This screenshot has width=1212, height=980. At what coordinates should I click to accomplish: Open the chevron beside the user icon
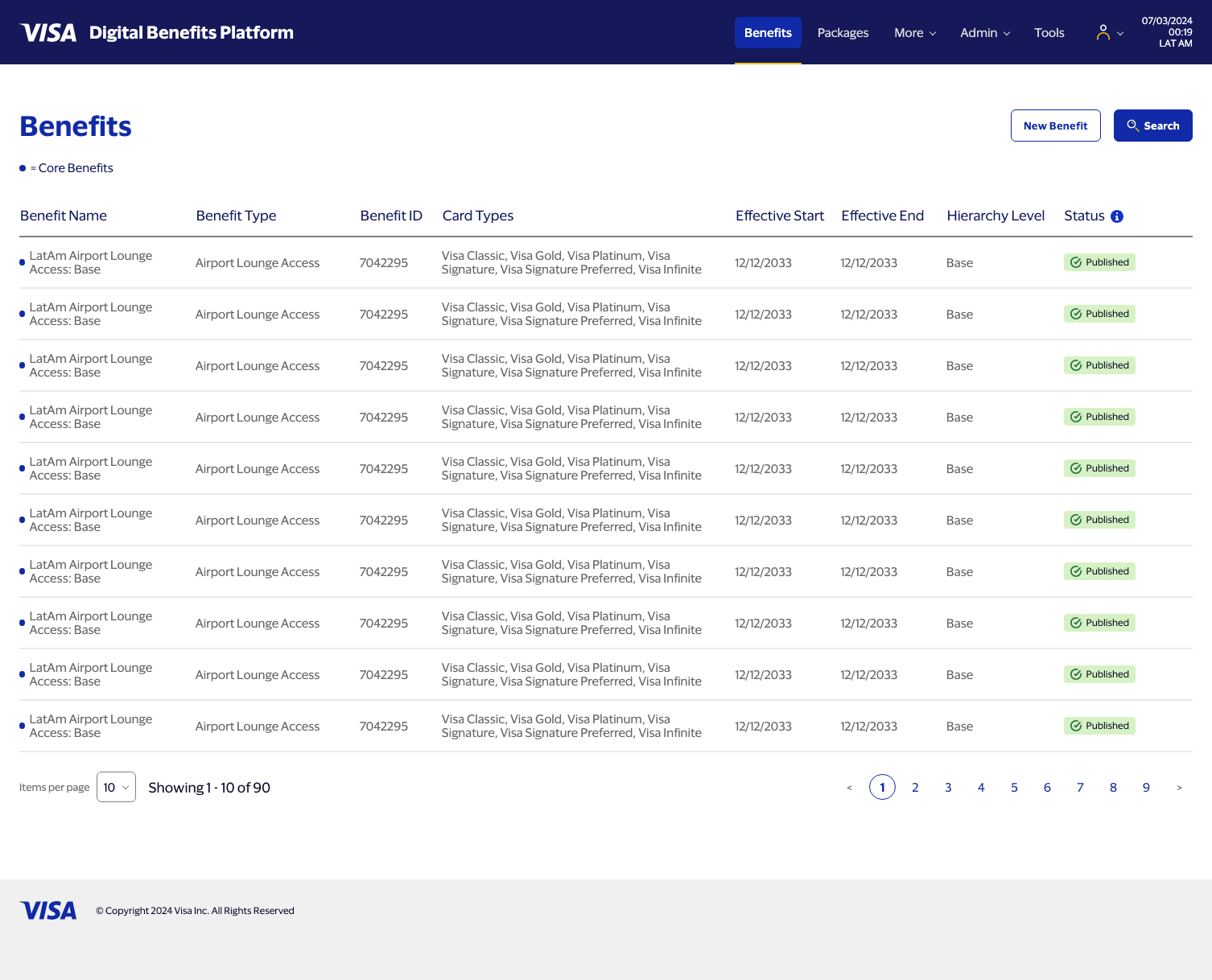(1119, 34)
